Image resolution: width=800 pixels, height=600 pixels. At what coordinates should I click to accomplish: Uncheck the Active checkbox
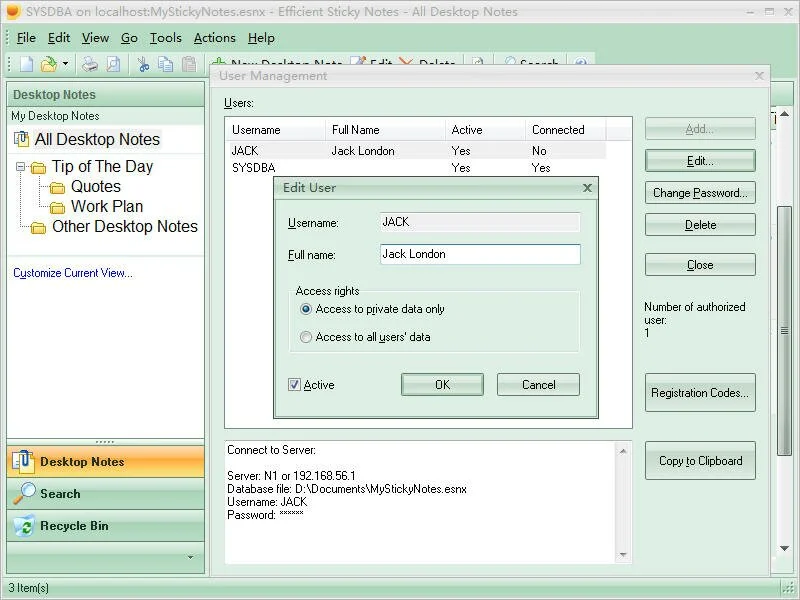click(x=294, y=385)
